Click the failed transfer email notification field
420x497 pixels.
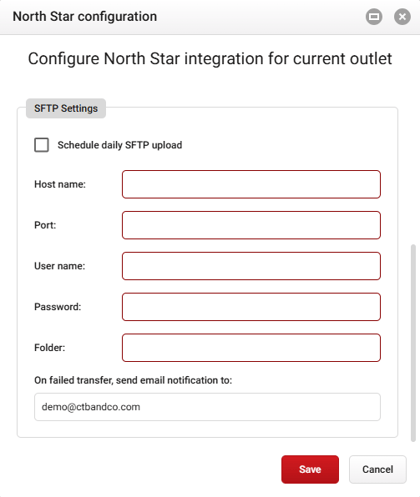[207, 407]
